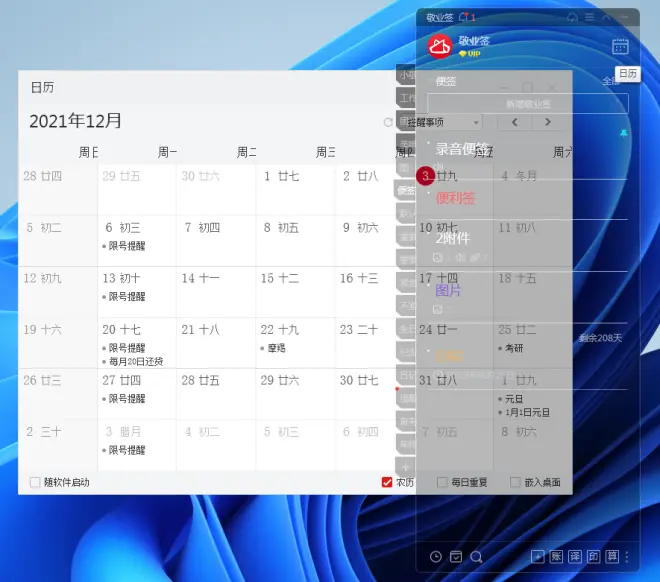This screenshot has width=660, height=582.
Task: Open 限号提醒 event on December 13
Action: click(x=127, y=297)
